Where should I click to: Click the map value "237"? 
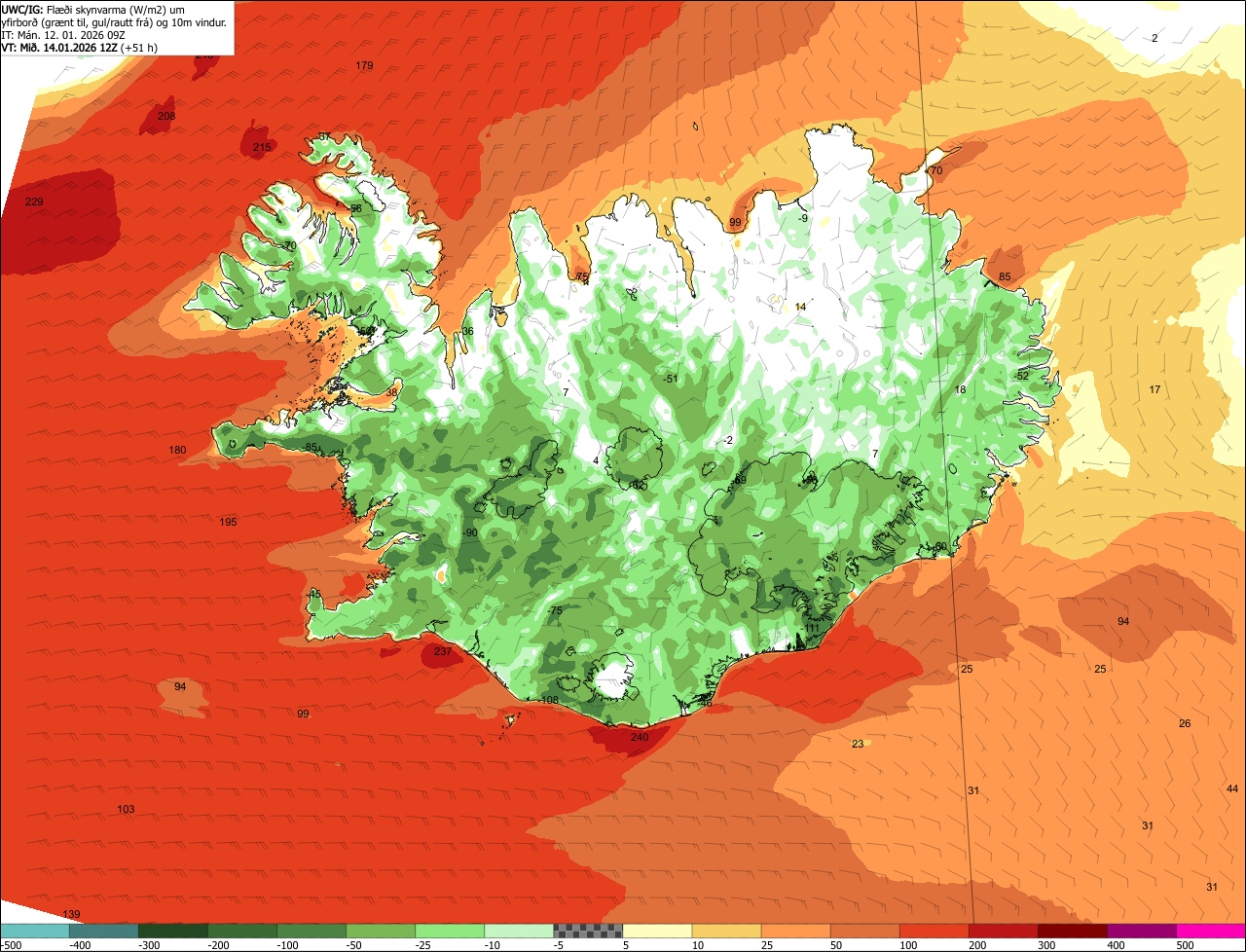click(443, 652)
